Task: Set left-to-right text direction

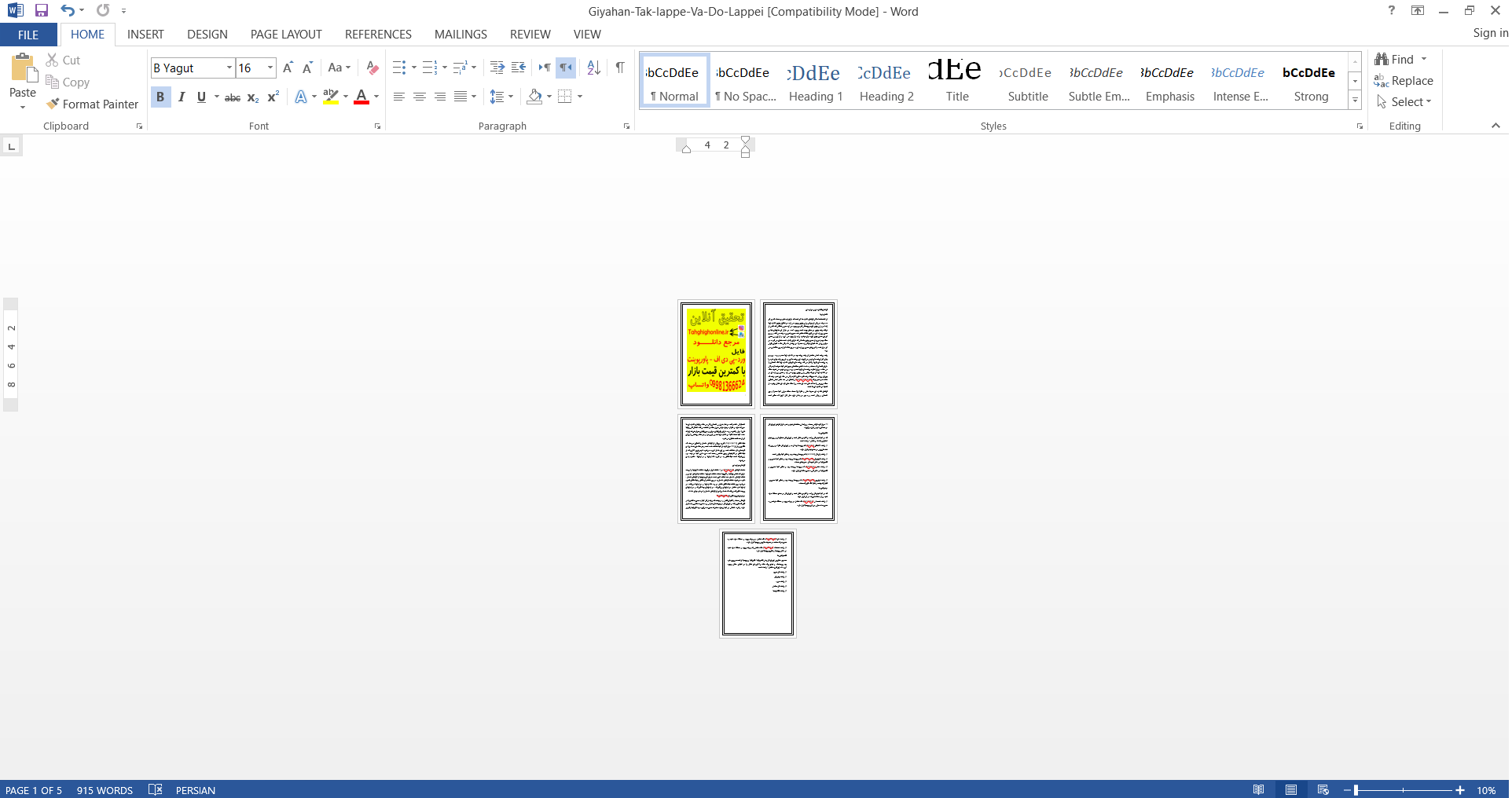Action: point(544,68)
